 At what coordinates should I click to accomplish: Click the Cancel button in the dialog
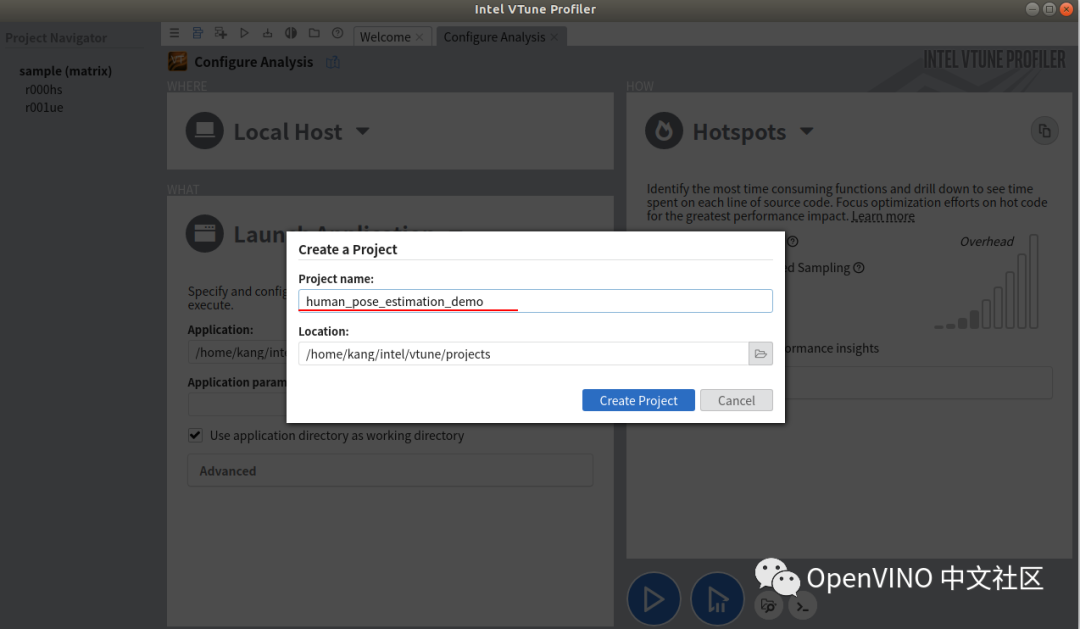pos(736,400)
